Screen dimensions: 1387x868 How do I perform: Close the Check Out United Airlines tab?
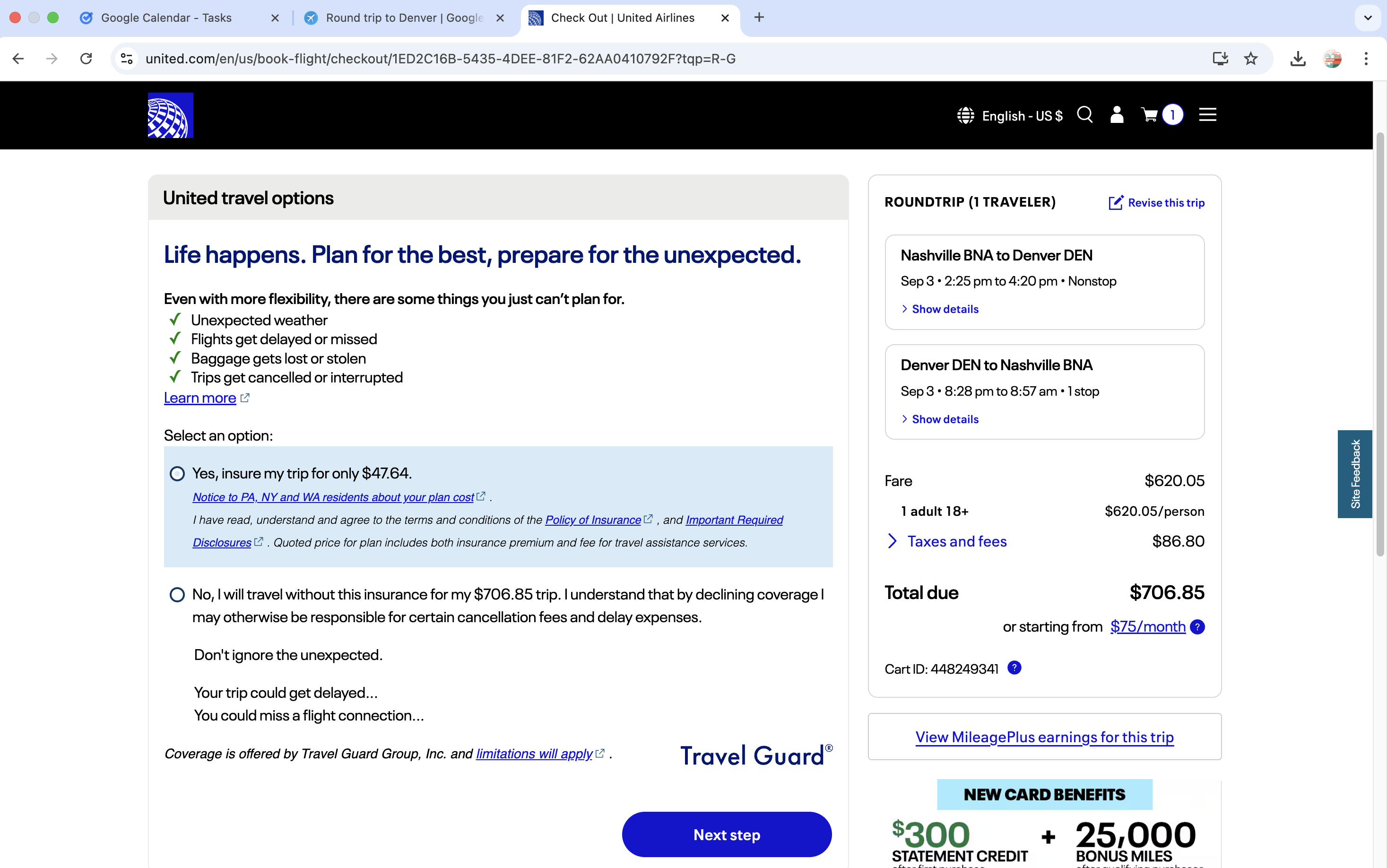pos(725,18)
